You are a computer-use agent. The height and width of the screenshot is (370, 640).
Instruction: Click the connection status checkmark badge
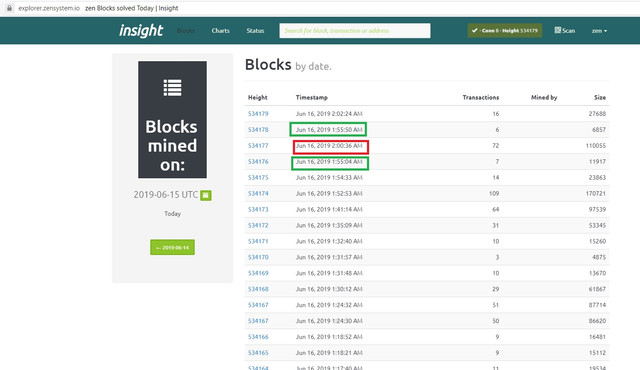(505, 31)
